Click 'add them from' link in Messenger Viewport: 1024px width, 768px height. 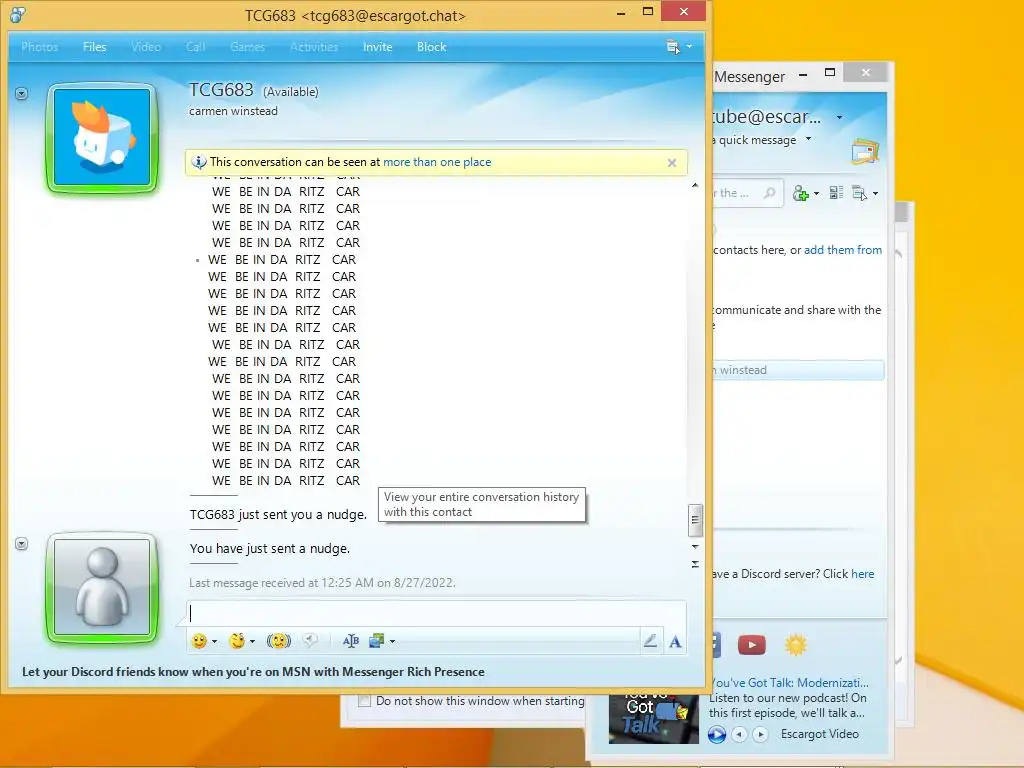click(842, 250)
